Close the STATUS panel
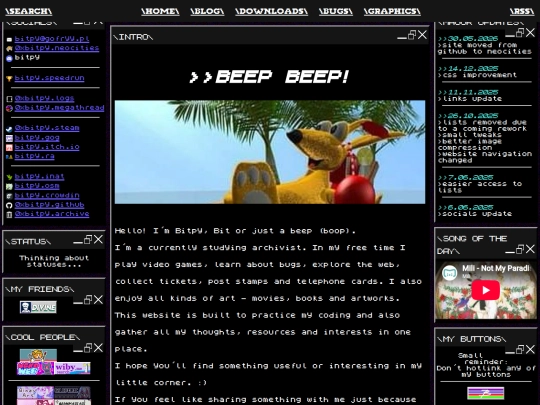This screenshot has height=405, width=540. (98, 239)
